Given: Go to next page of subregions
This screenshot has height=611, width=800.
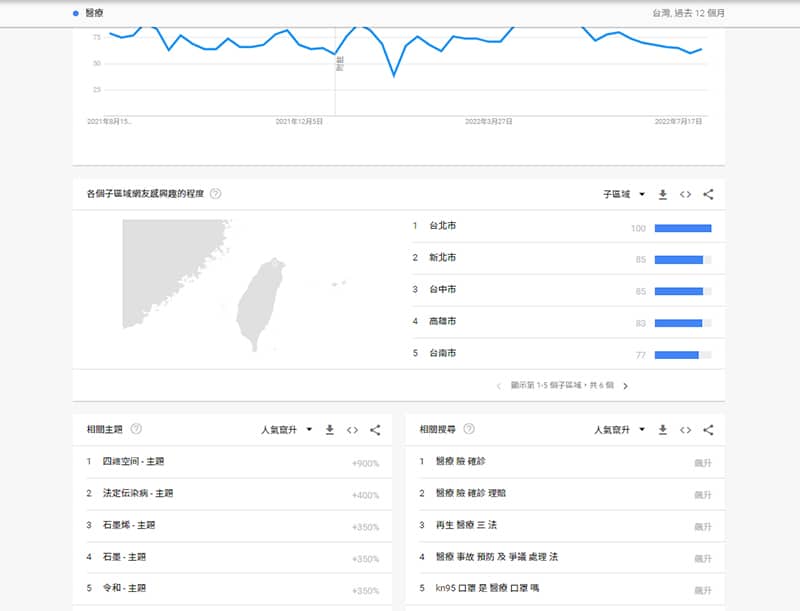Looking at the screenshot, I should [x=625, y=386].
